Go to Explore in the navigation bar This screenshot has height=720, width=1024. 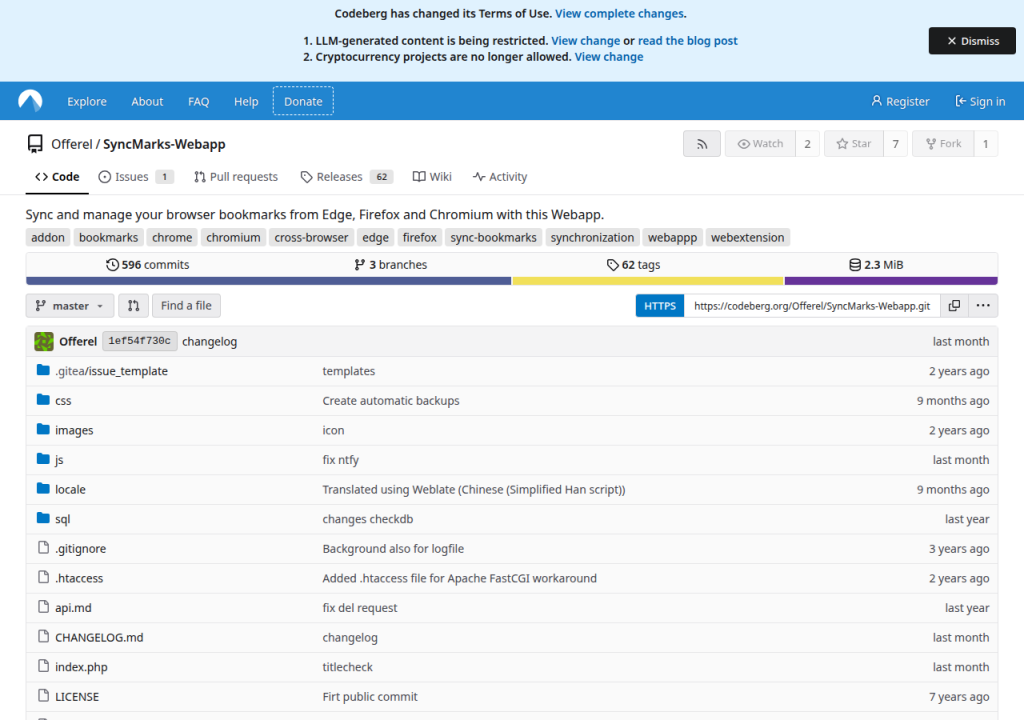87,101
